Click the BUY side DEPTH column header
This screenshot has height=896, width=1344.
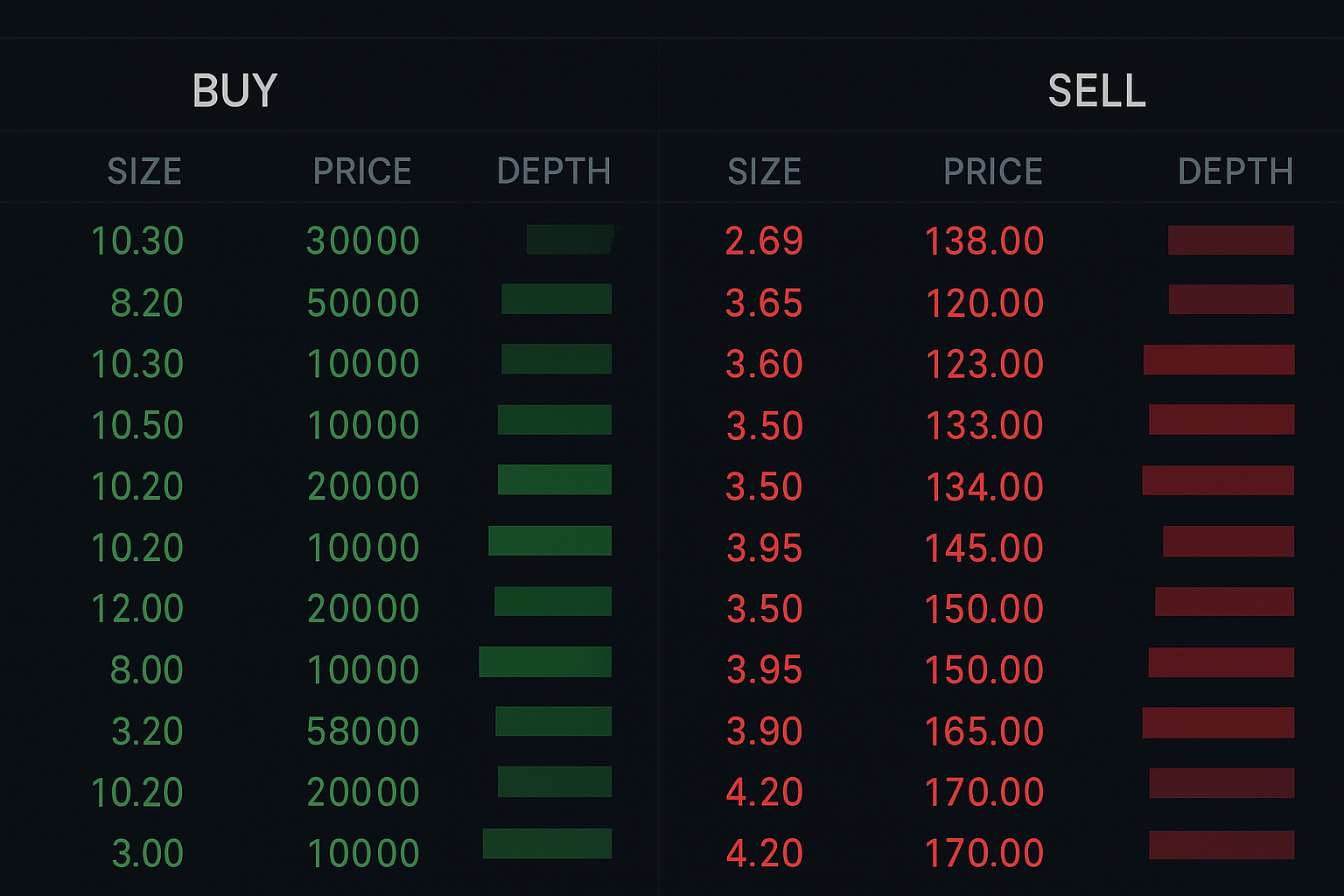click(554, 171)
